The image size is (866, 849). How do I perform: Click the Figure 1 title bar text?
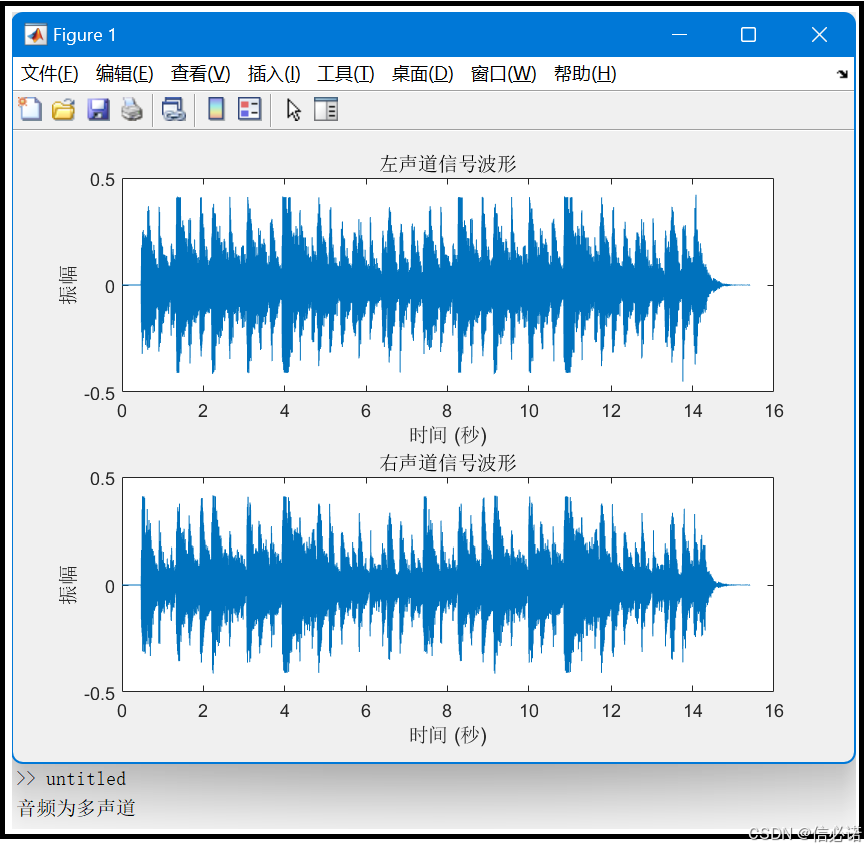pos(85,35)
